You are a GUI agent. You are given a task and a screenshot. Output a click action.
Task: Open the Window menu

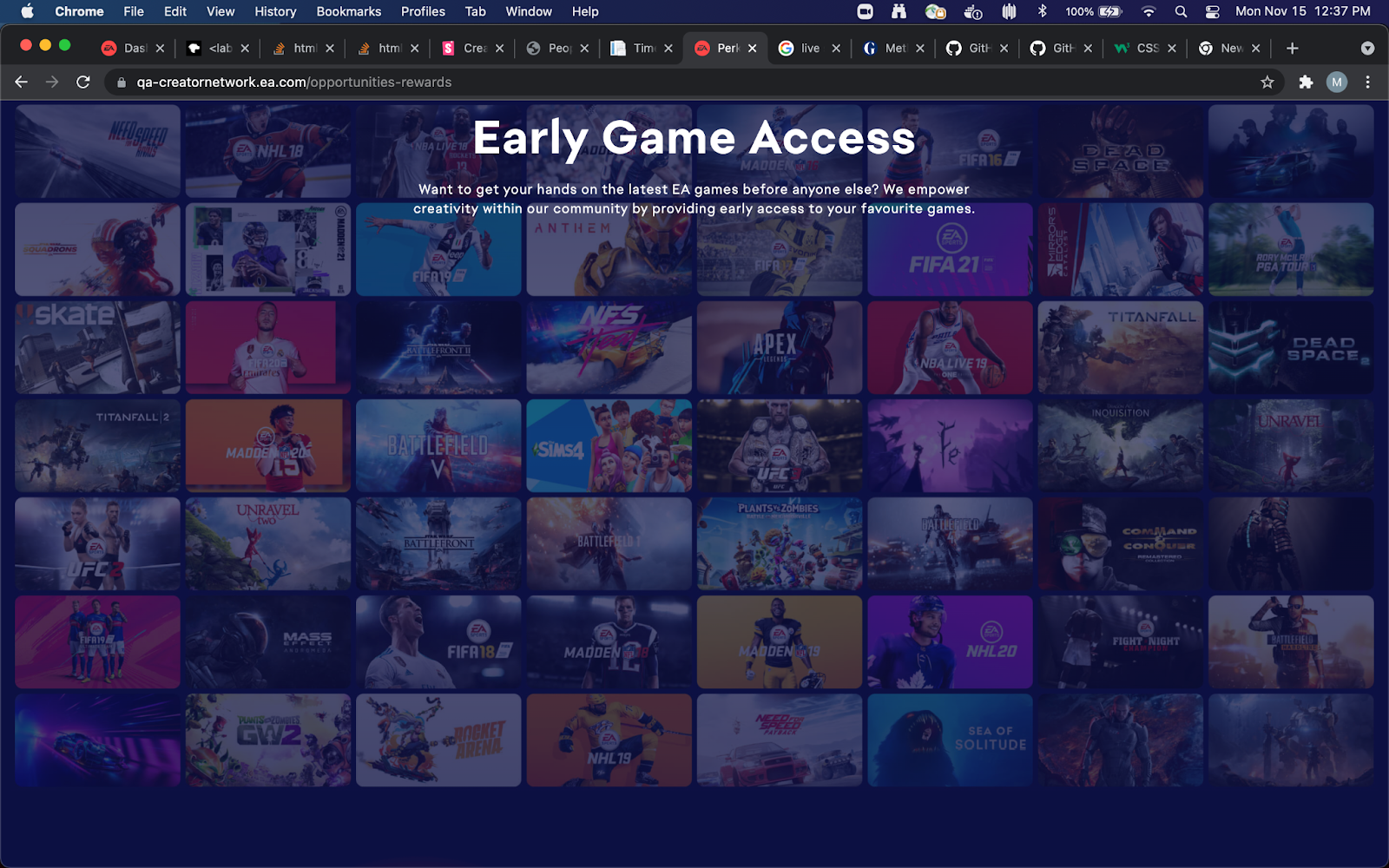point(529,11)
